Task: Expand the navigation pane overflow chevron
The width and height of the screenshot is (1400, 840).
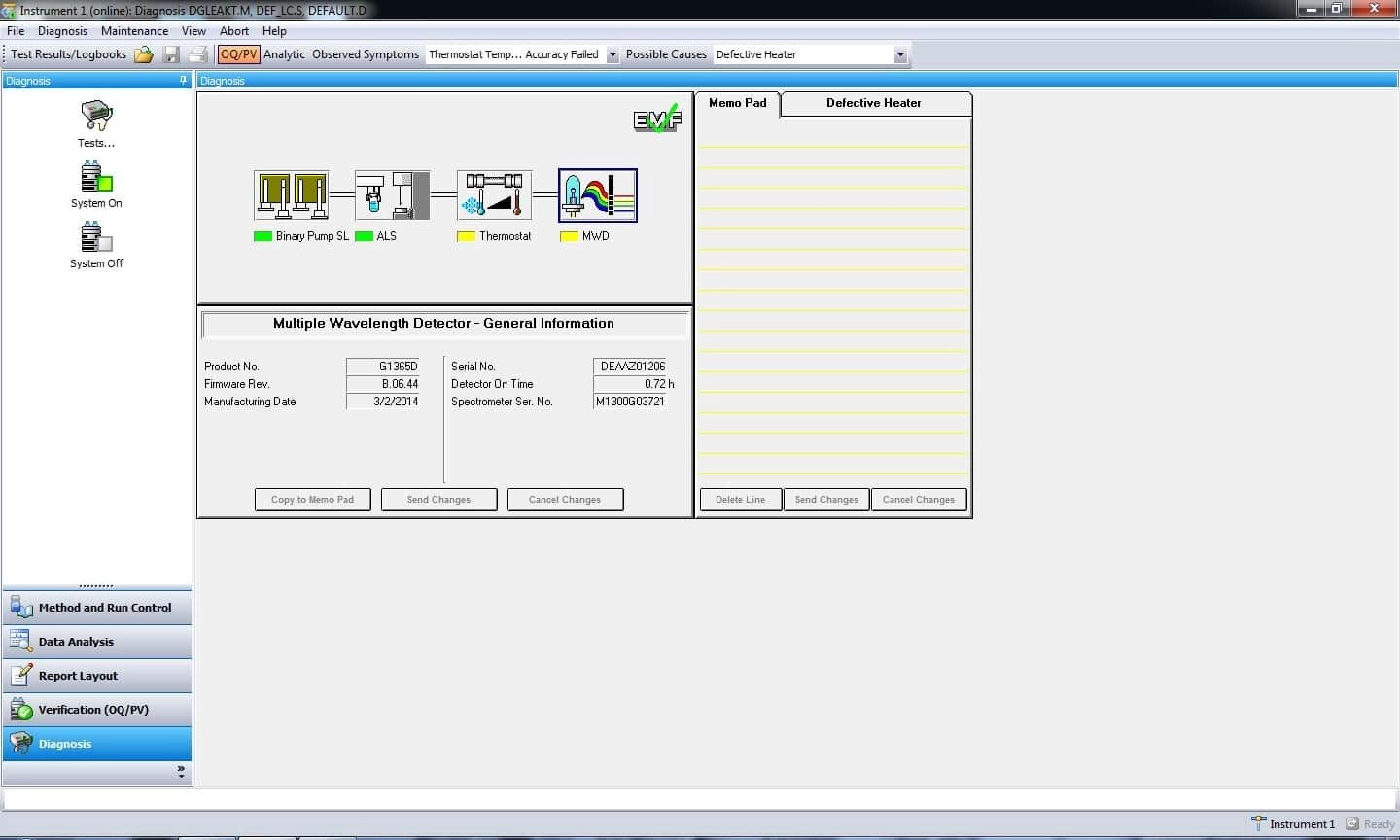Action: coord(181,772)
